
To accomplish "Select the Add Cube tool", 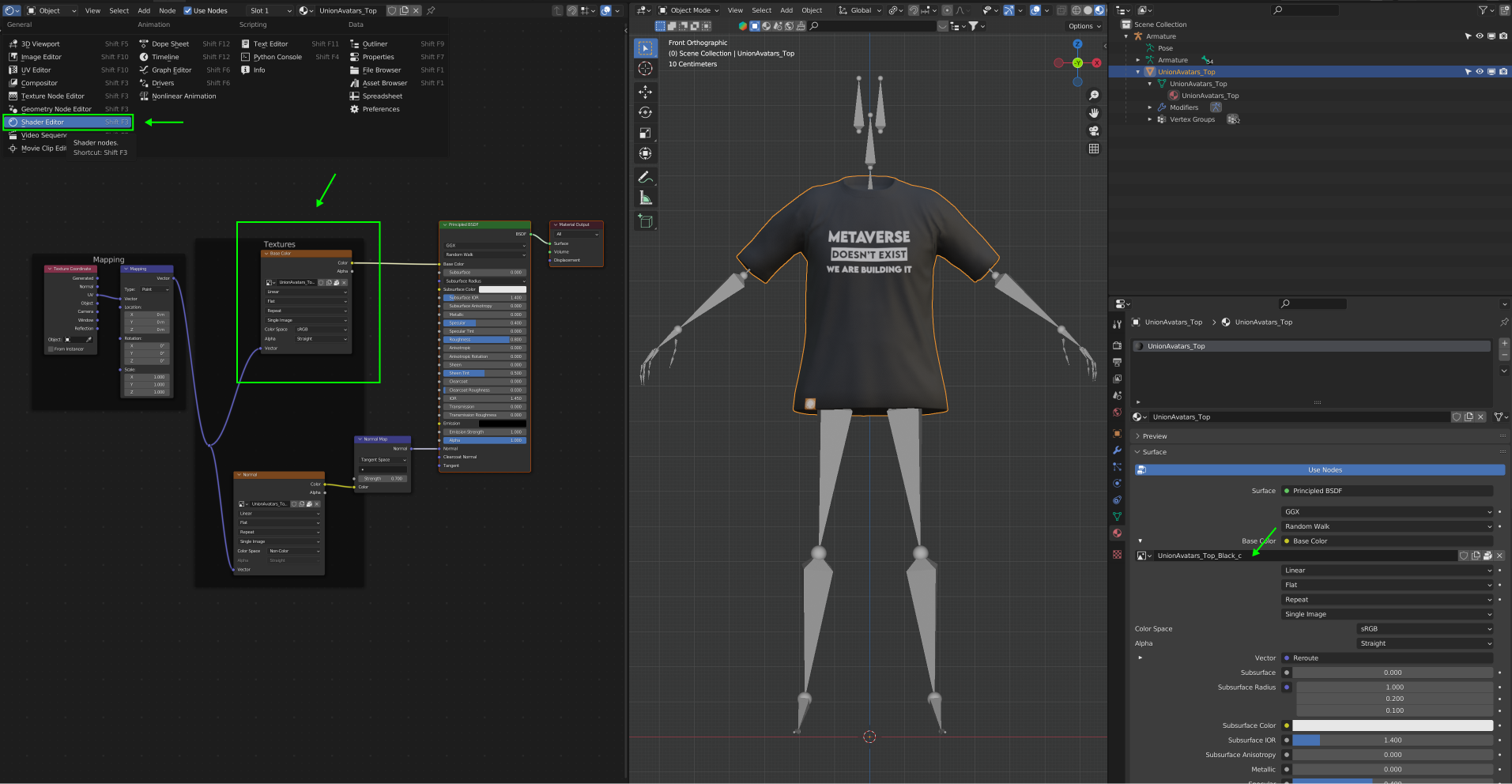I will [645, 221].
